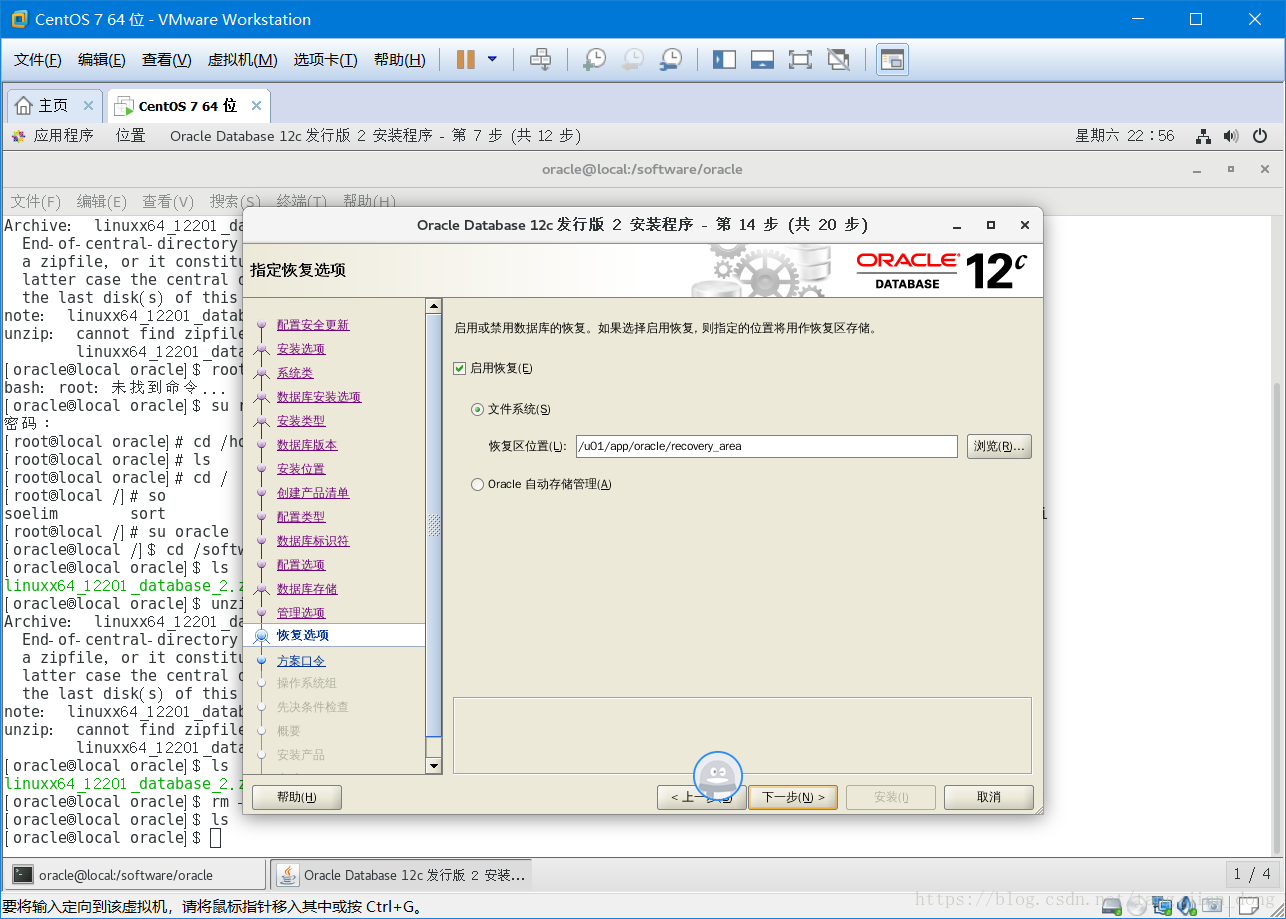Screen dimensions: 1286x919
Task: Toggle the 启用恢复 checkbox
Action: point(460,368)
